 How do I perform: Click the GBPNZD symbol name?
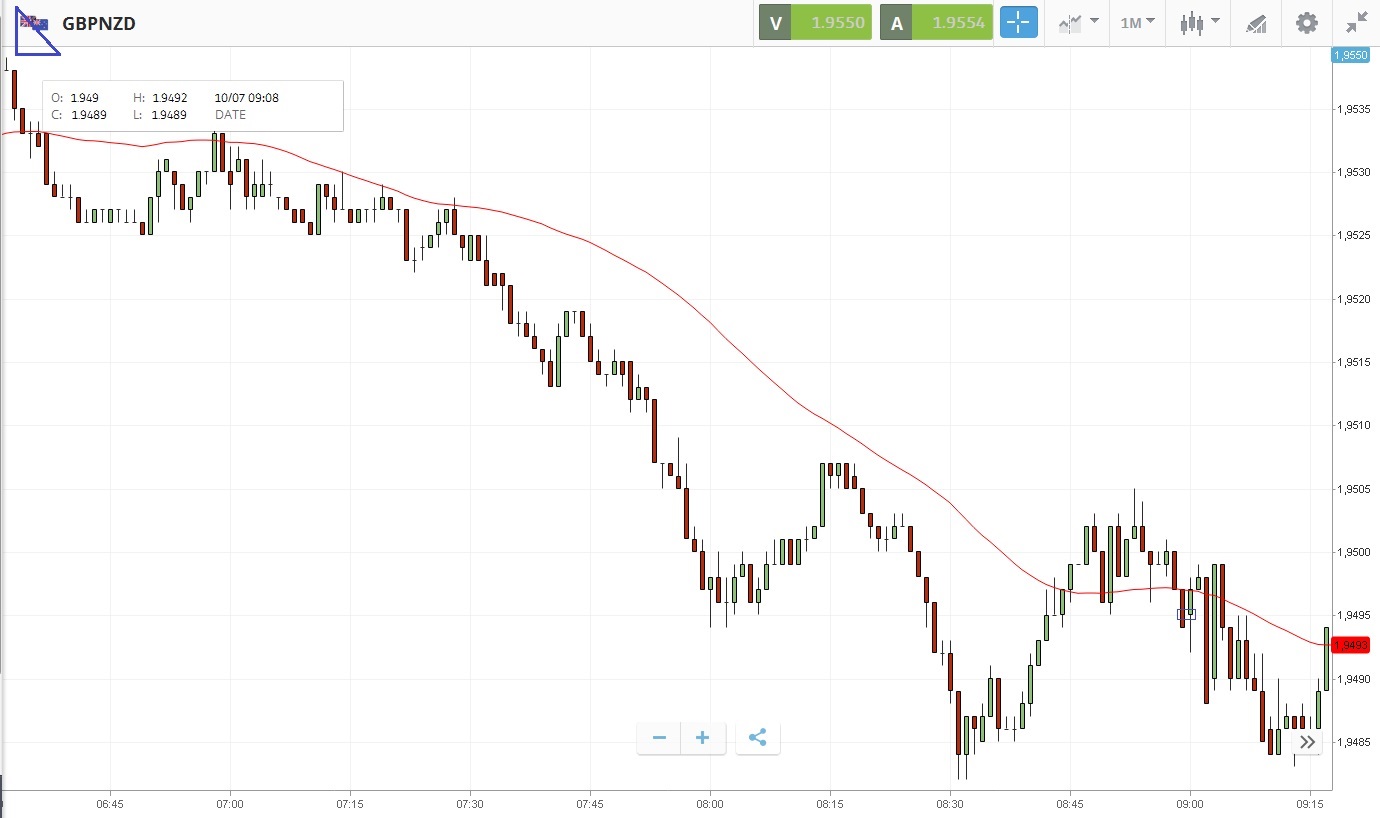pos(99,23)
